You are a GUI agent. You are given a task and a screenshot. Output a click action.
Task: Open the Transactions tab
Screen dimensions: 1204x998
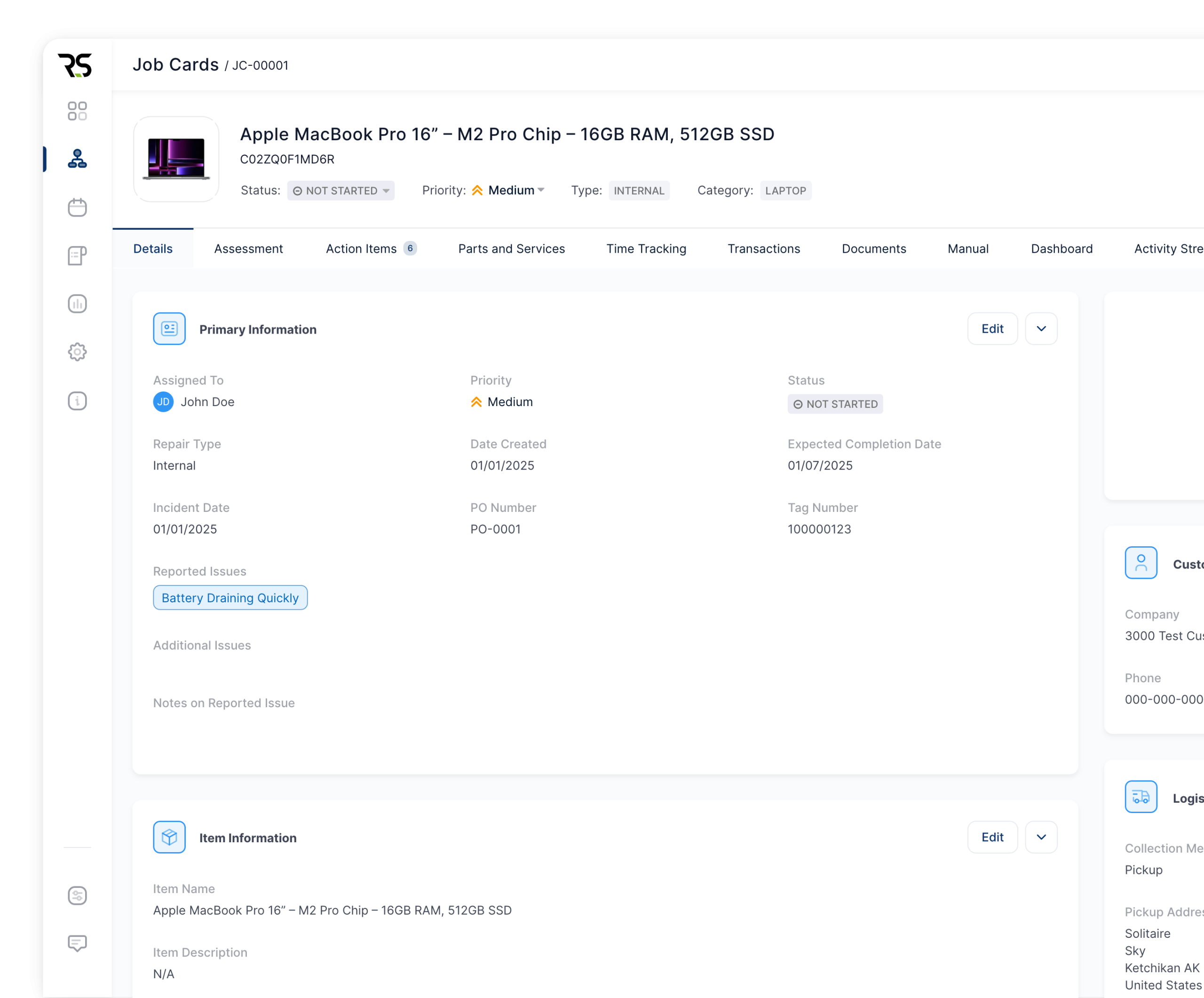pyautogui.click(x=764, y=248)
